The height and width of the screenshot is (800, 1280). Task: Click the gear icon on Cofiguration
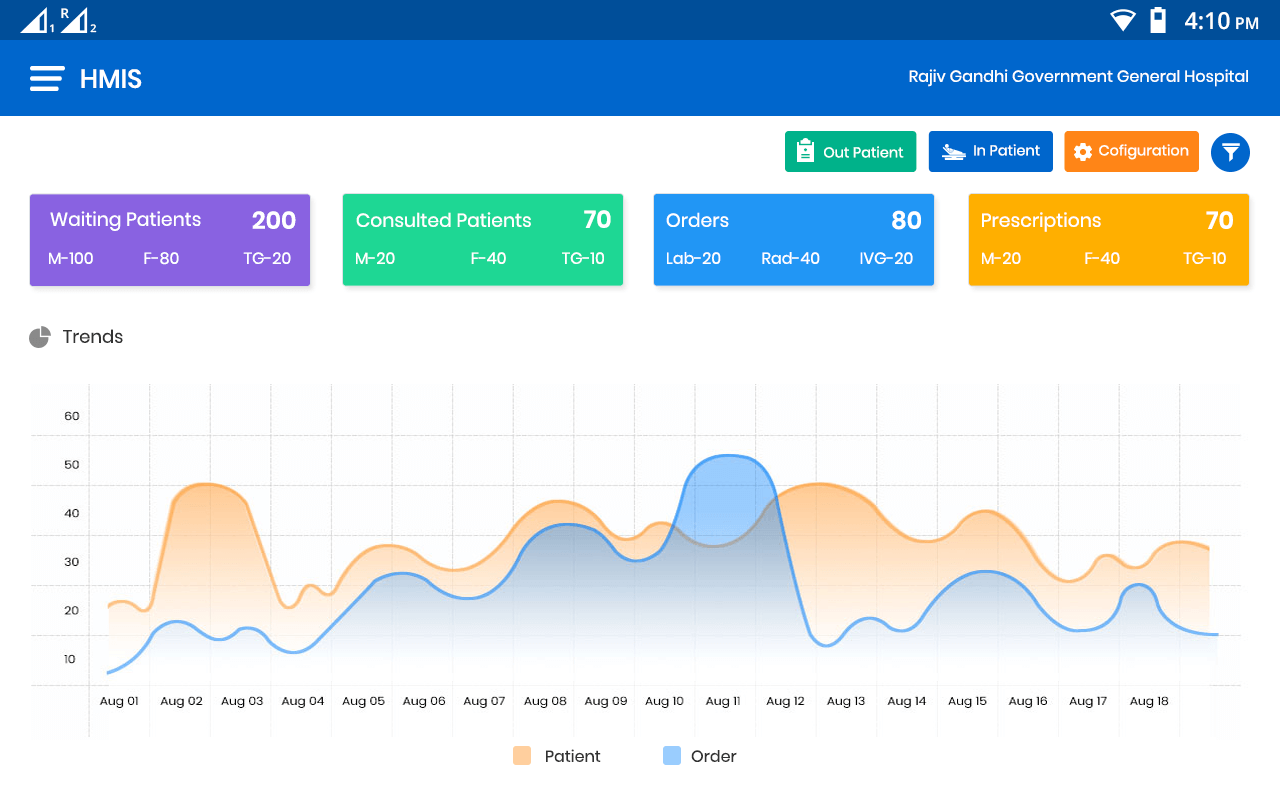(x=1083, y=152)
